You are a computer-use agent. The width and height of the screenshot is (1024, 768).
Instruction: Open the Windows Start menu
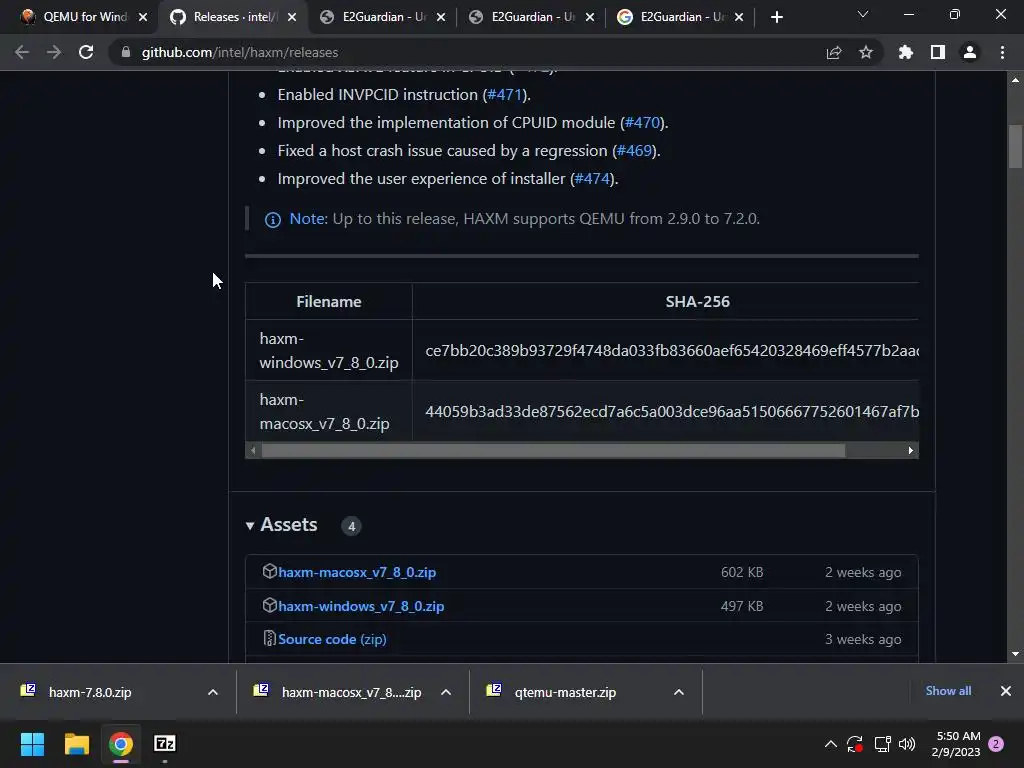(32, 744)
